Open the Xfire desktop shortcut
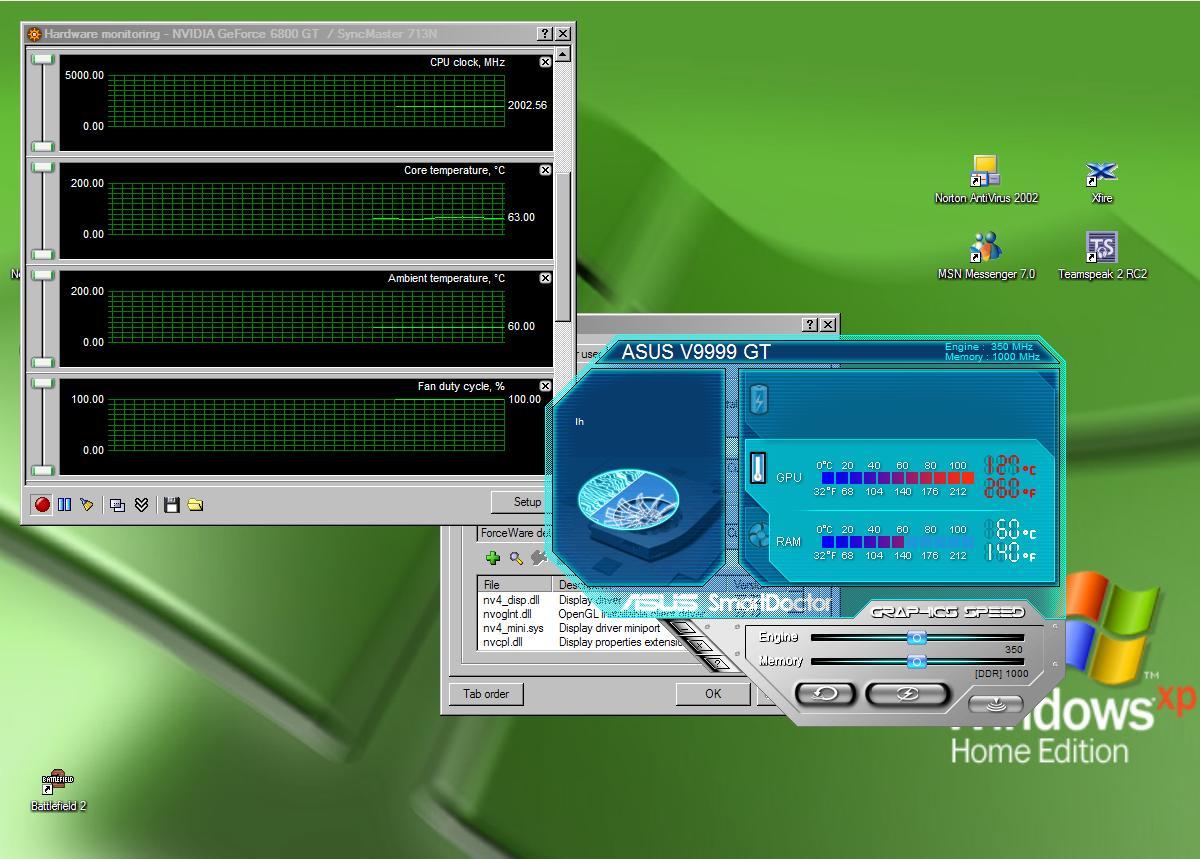This screenshot has height=859, width=1200. (1101, 182)
